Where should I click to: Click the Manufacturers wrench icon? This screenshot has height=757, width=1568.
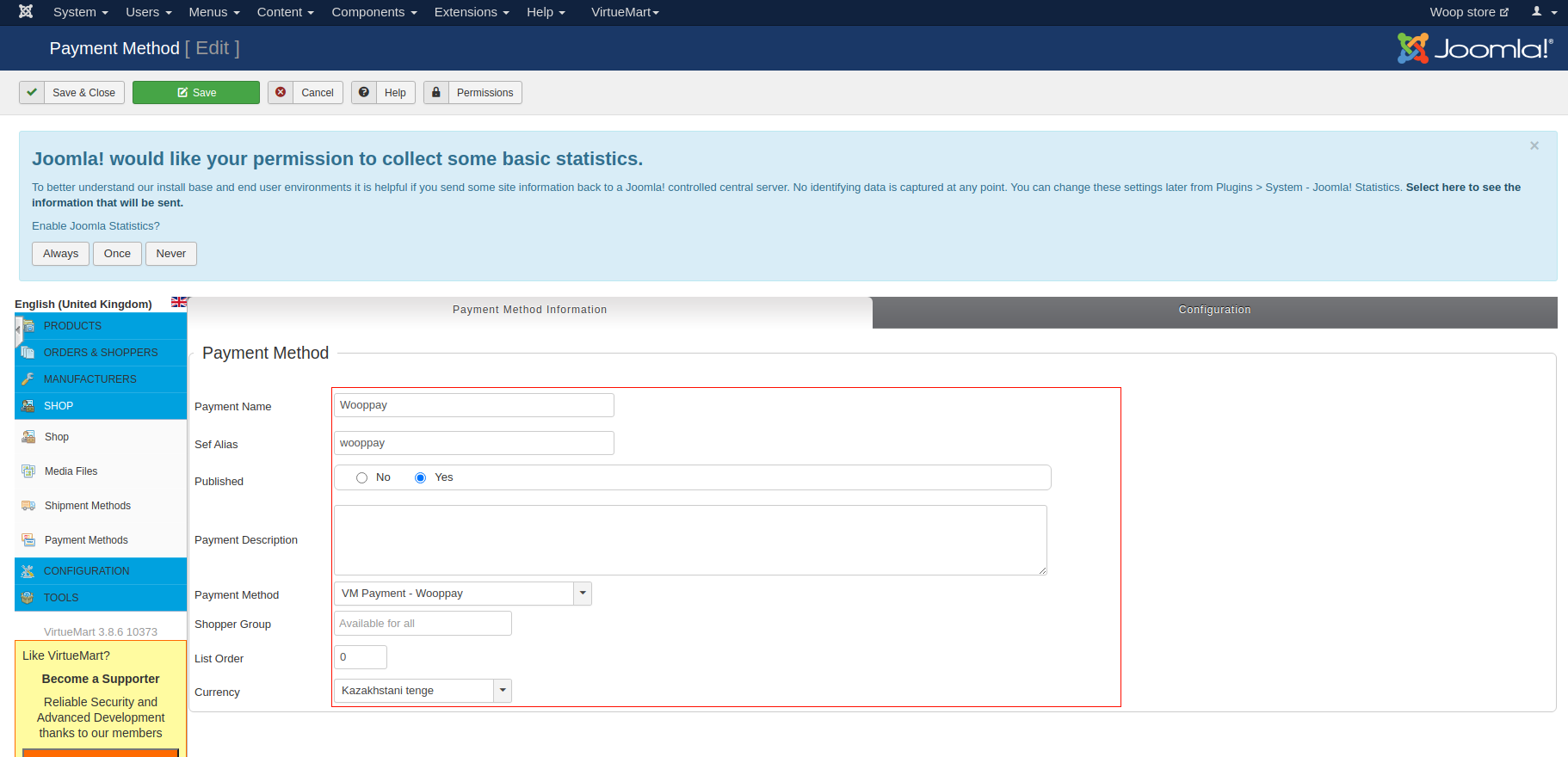coord(28,379)
